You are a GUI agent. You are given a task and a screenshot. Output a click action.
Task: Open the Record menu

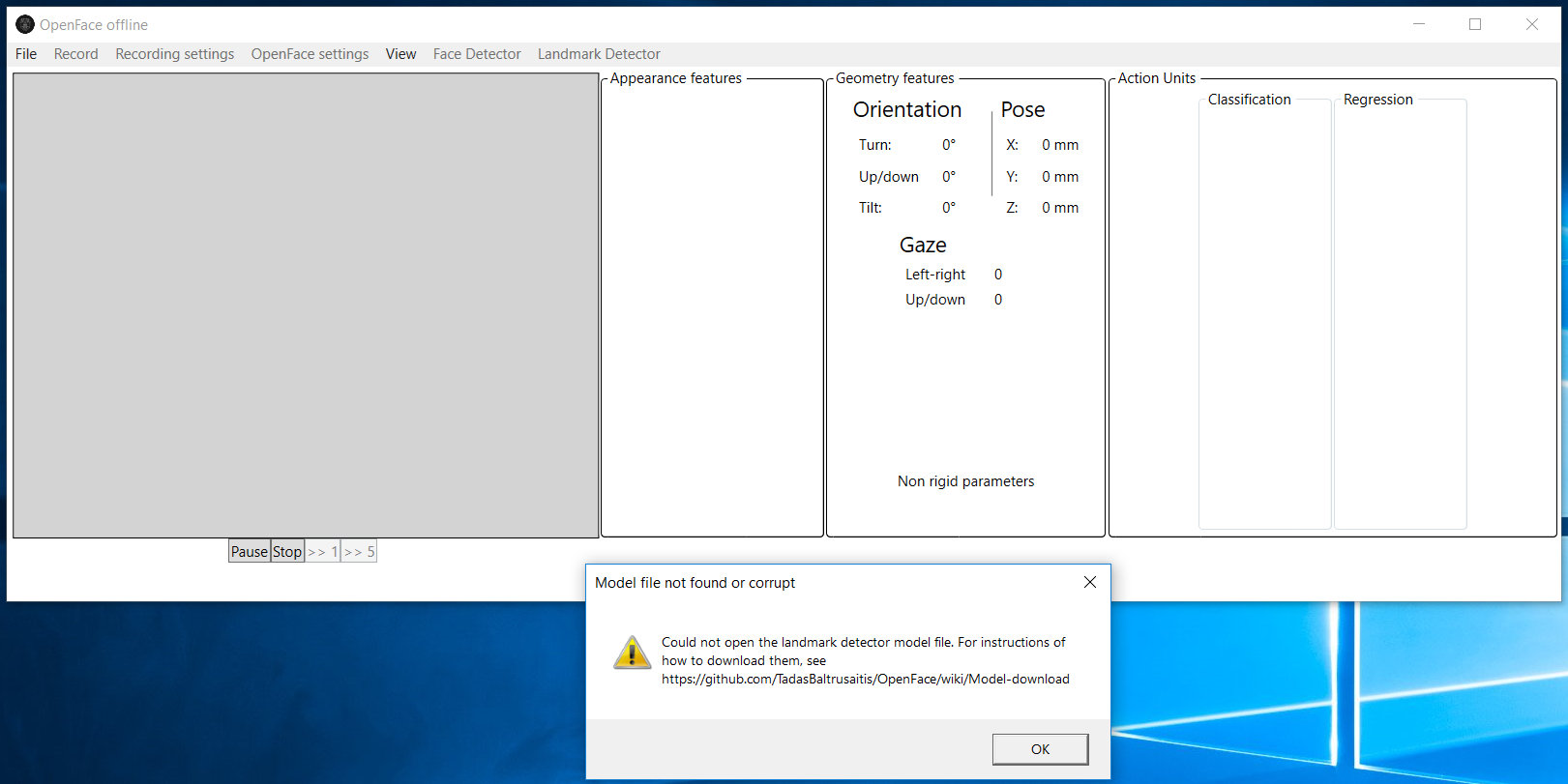click(x=76, y=54)
